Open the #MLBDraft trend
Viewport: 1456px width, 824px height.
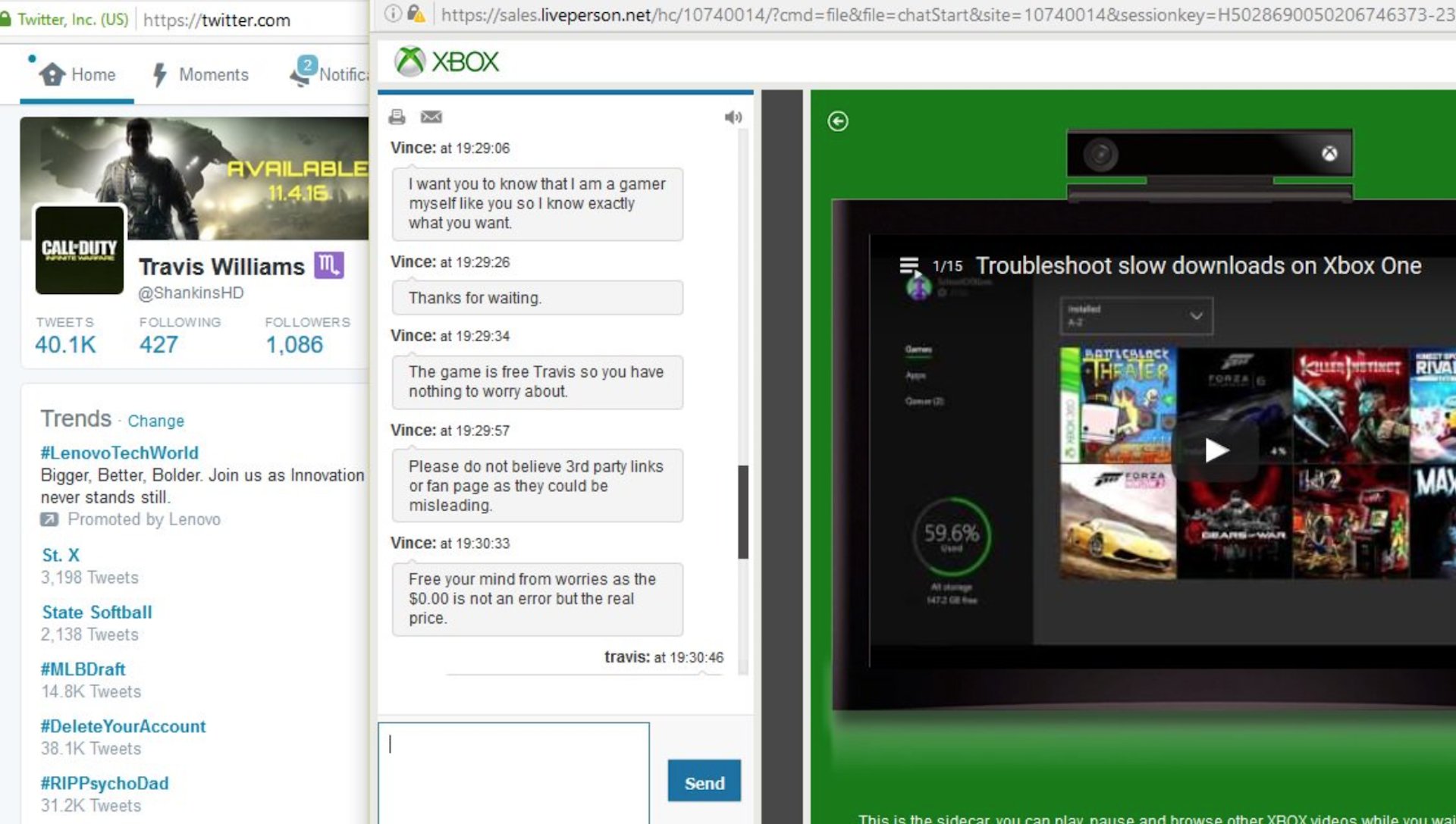pyautogui.click(x=83, y=669)
